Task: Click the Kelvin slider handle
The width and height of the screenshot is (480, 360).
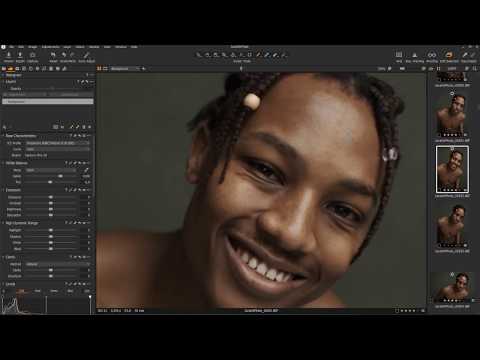Action: tap(60, 176)
